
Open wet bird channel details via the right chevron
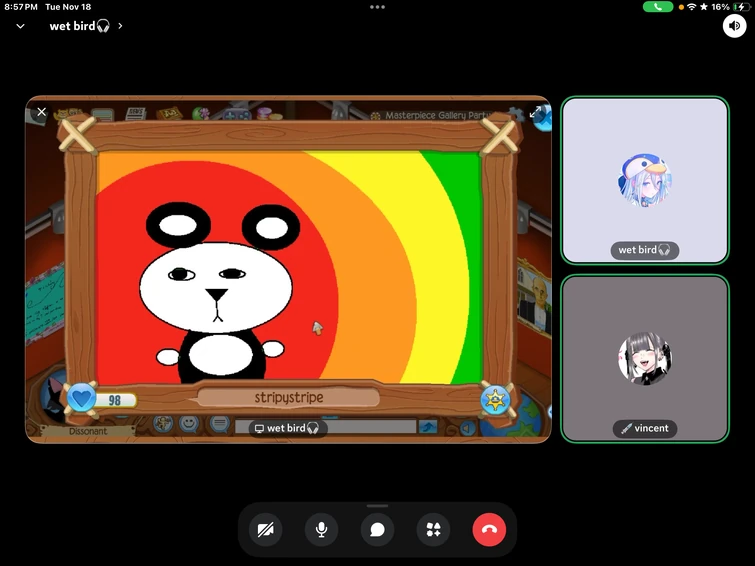(x=120, y=26)
